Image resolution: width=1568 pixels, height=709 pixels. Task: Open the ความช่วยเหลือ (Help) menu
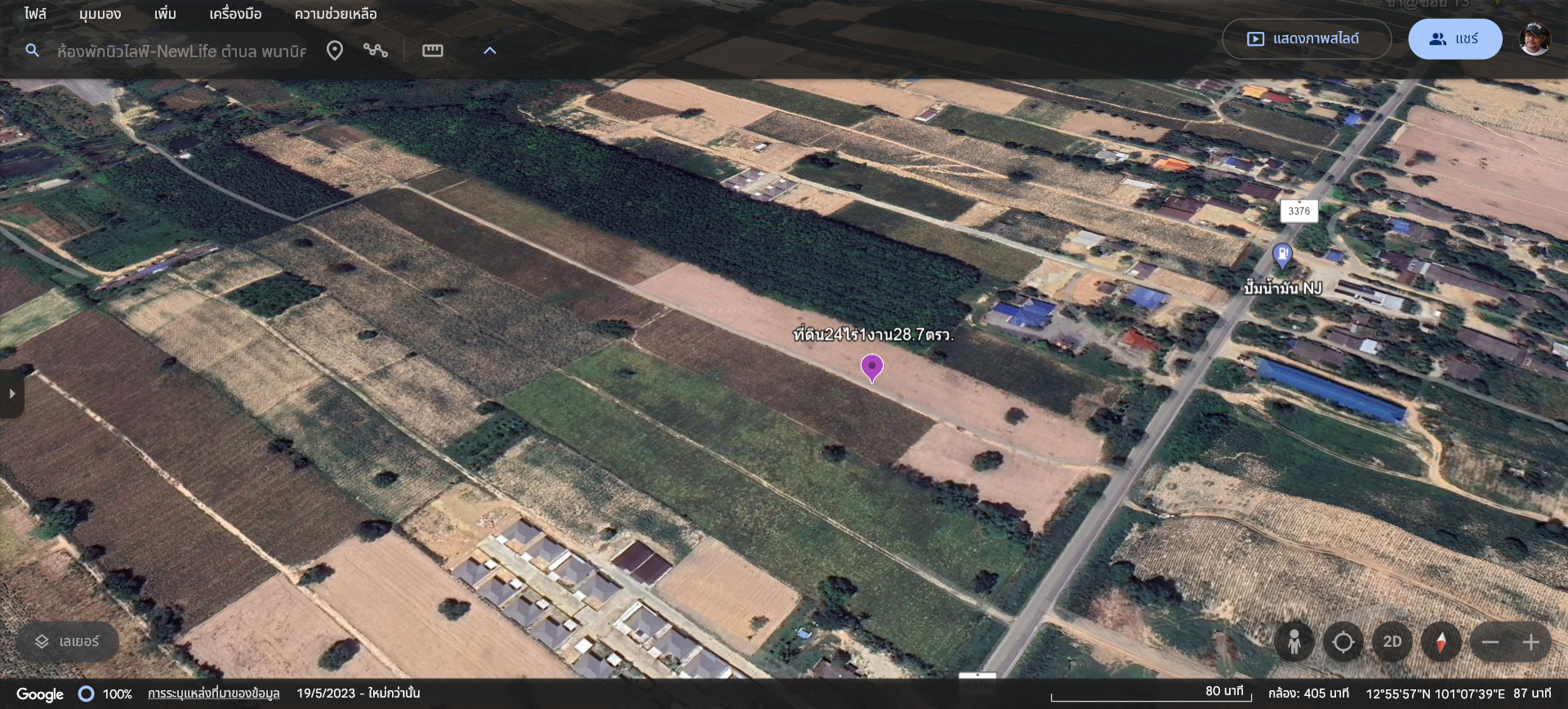[x=336, y=14]
